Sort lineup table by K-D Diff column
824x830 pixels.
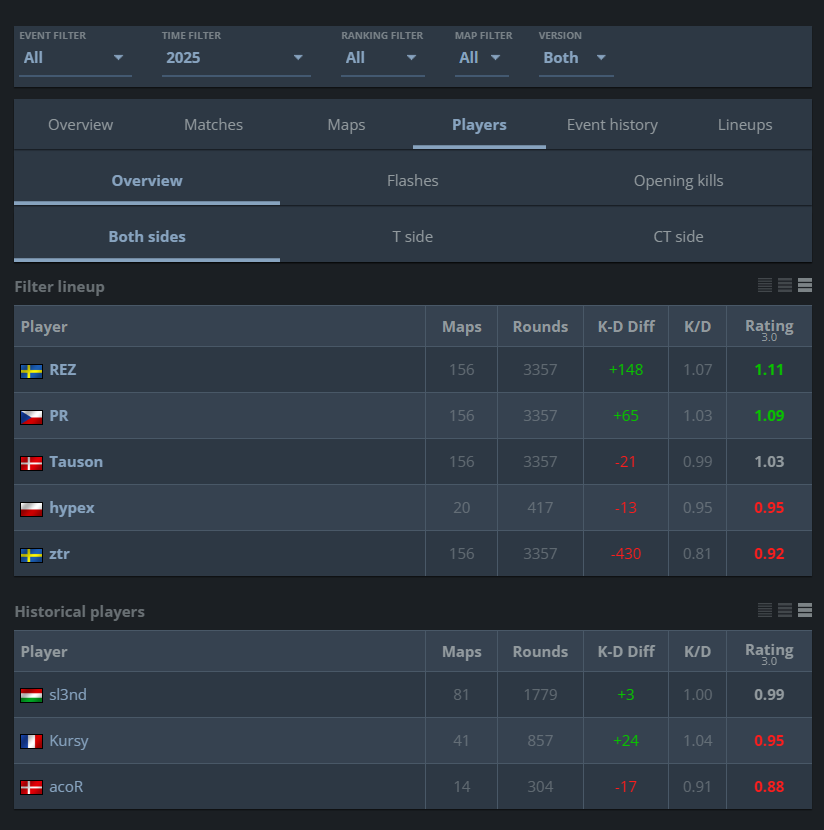click(626, 327)
